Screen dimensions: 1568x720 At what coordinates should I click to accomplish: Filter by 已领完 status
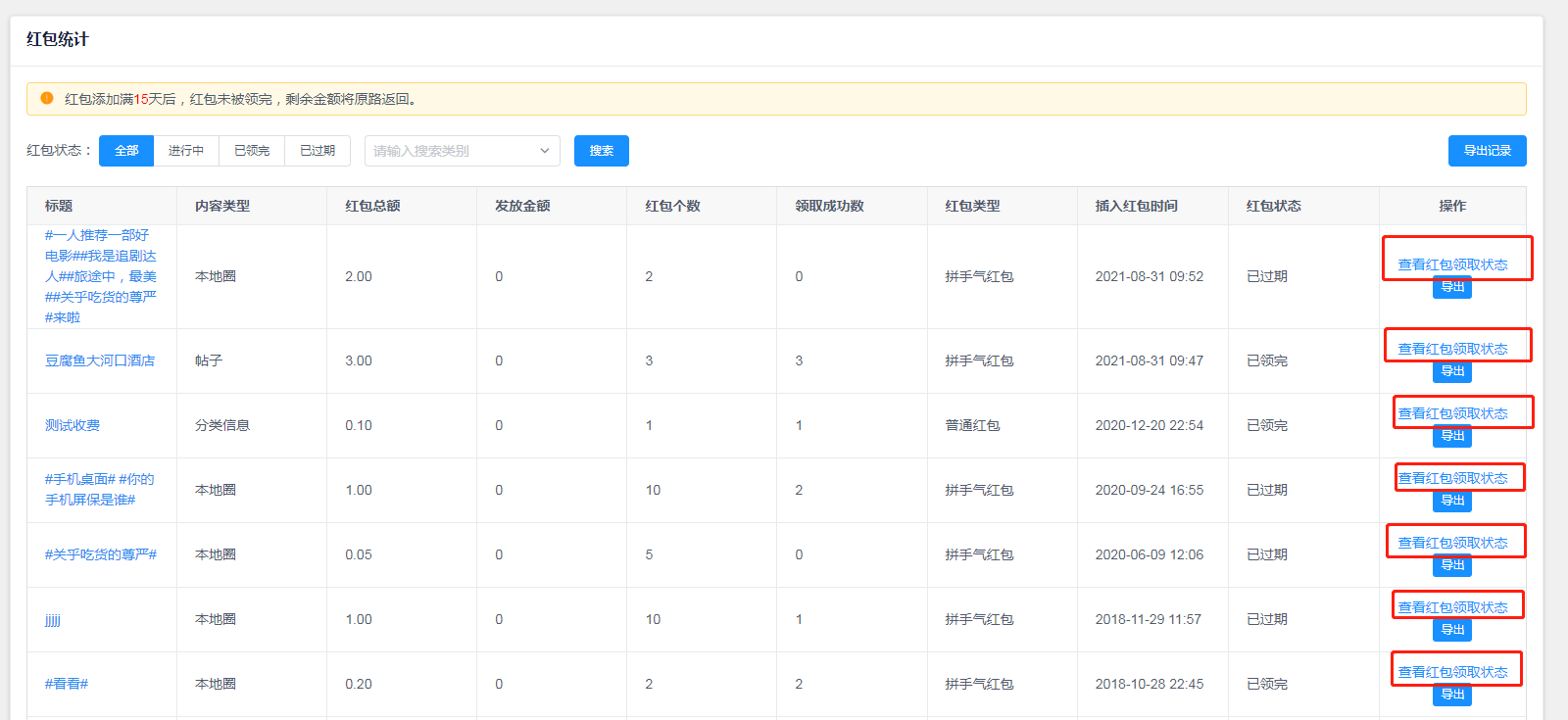252,151
